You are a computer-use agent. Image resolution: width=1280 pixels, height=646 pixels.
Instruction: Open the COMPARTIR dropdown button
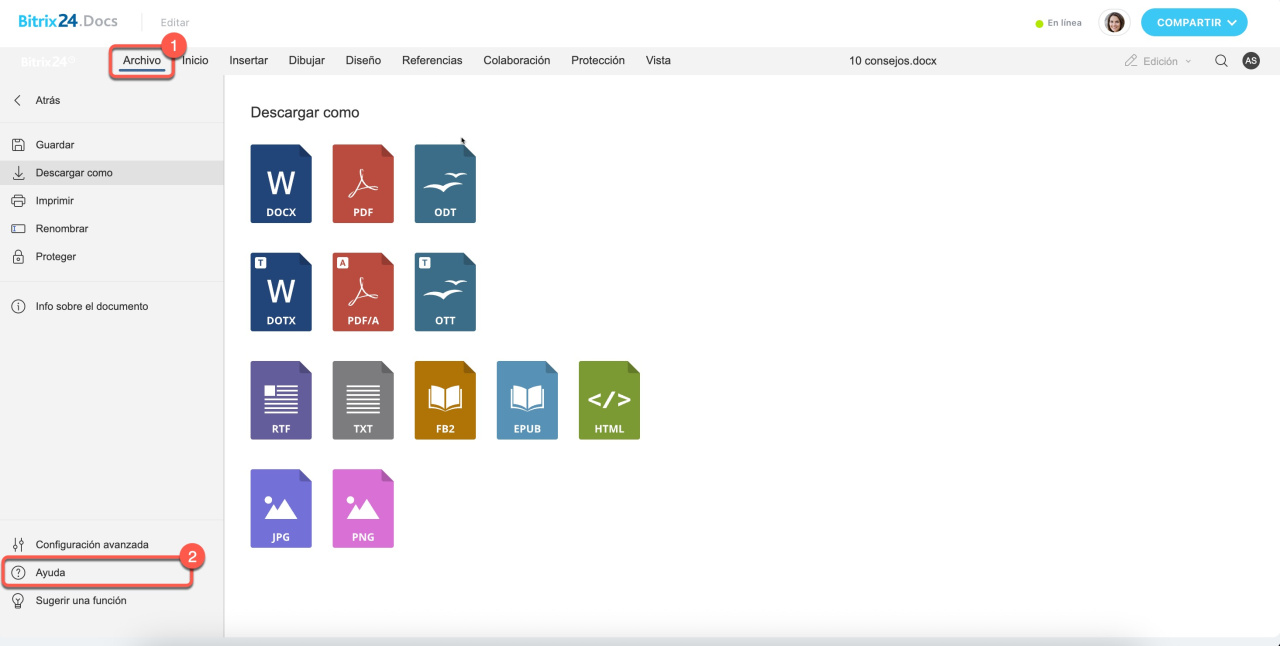(x=1194, y=23)
